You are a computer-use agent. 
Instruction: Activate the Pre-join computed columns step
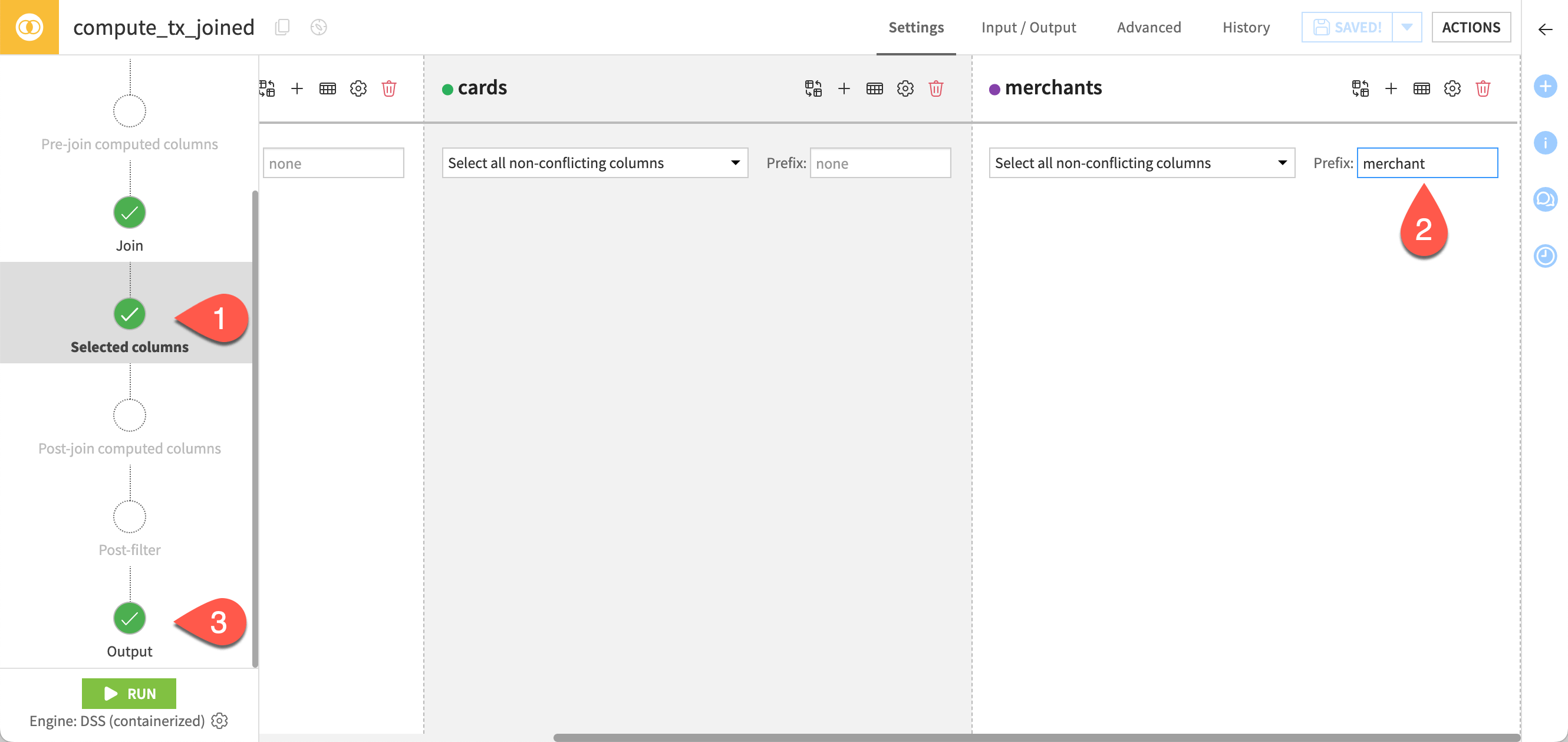pyautogui.click(x=129, y=110)
